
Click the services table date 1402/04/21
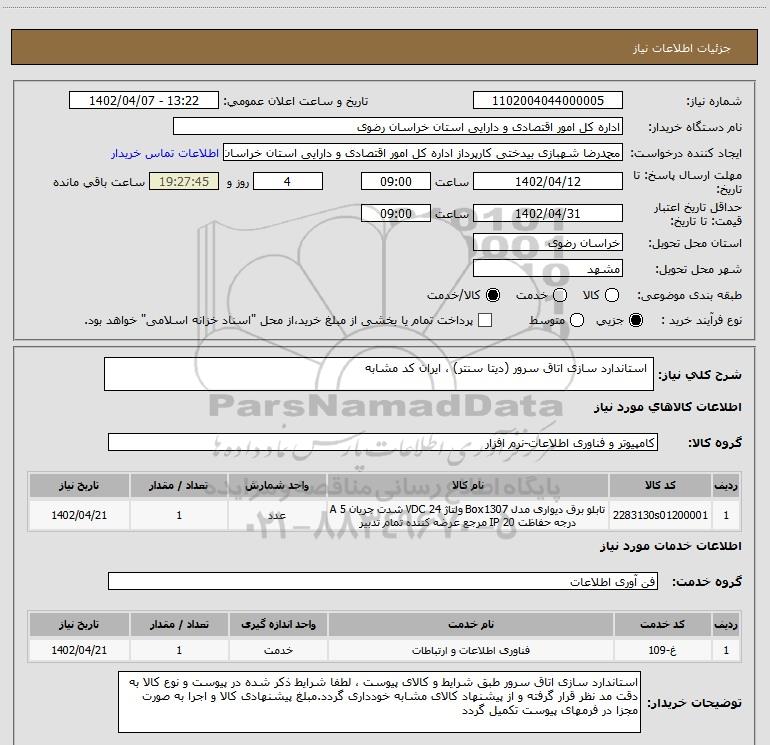[x=79, y=650]
